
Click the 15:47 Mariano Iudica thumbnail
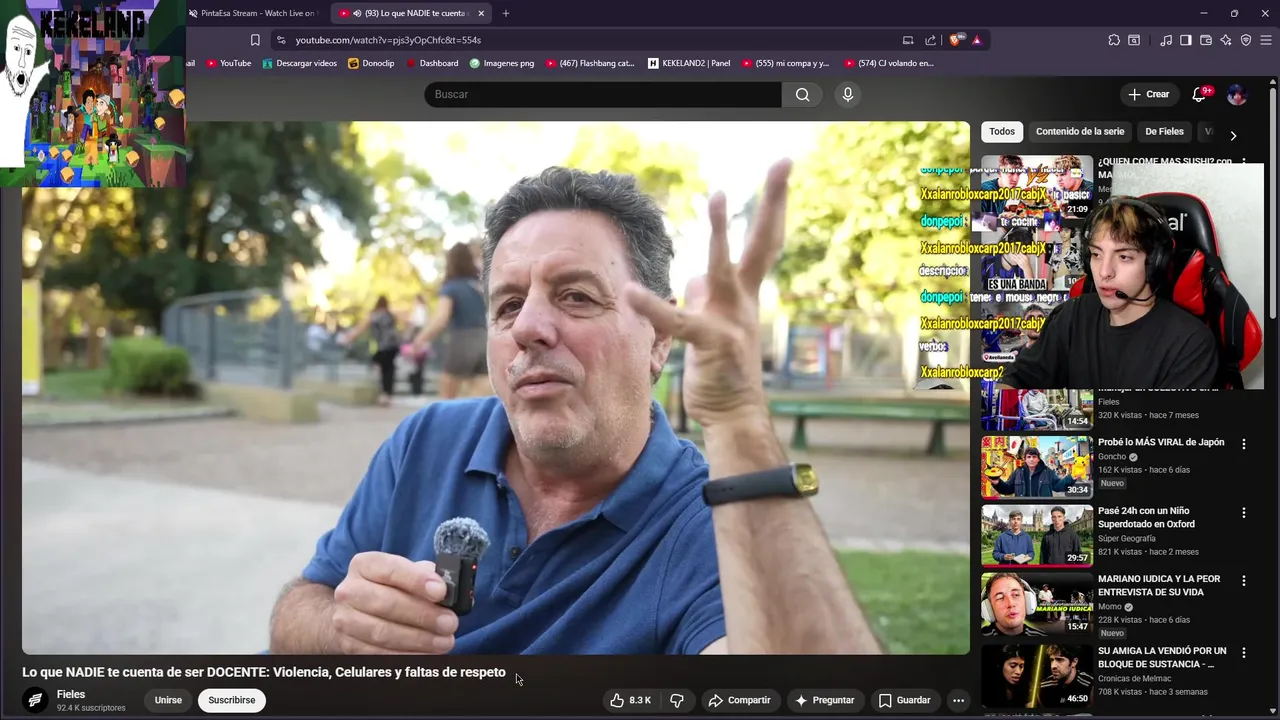1037,604
